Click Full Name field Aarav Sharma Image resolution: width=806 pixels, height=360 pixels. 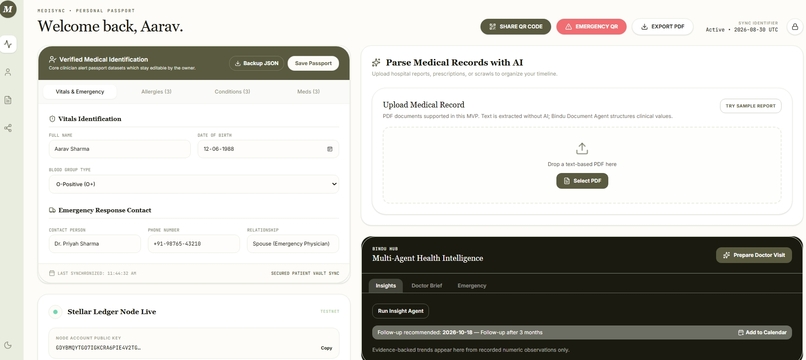119,149
